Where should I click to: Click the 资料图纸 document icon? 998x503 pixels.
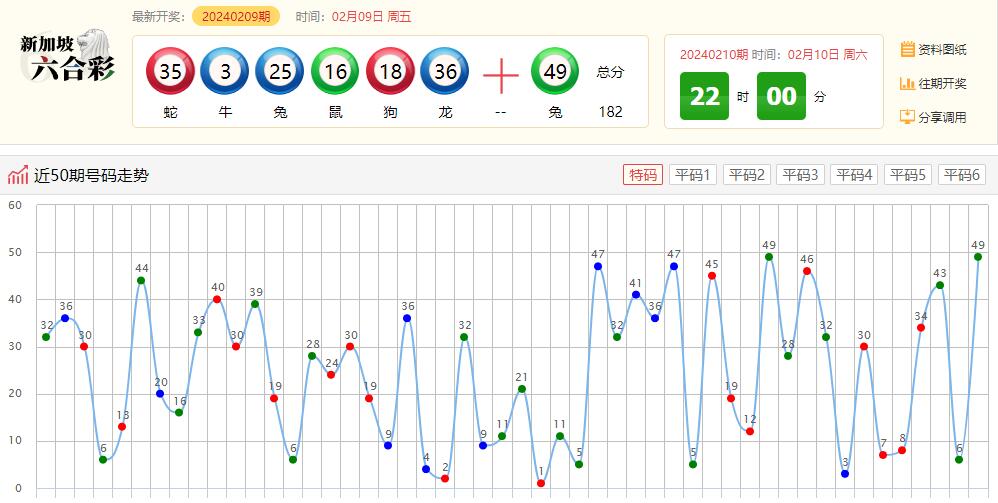coord(908,49)
